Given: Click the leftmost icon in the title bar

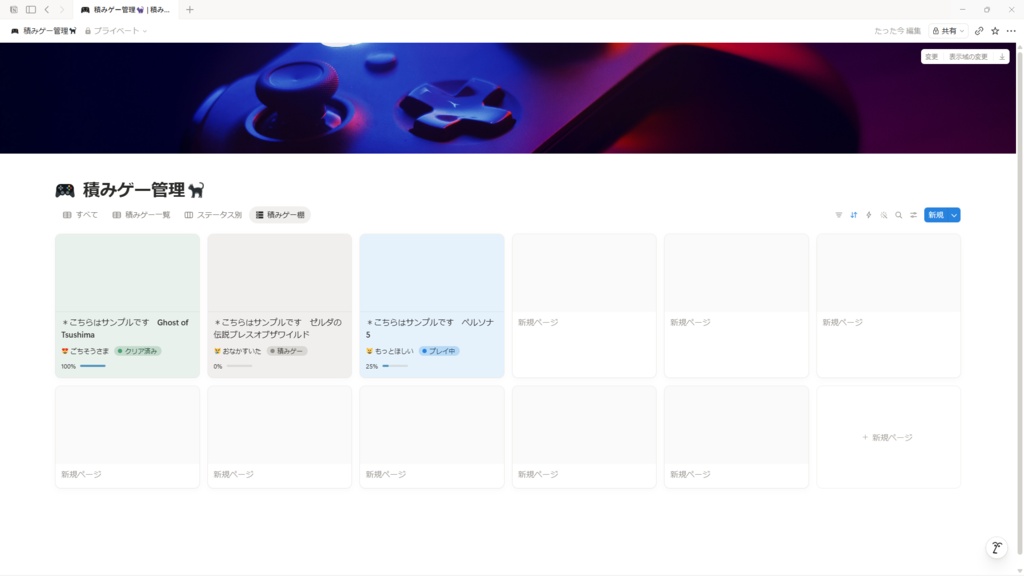Looking at the screenshot, I should pyautogui.click(x=14, y=10).
